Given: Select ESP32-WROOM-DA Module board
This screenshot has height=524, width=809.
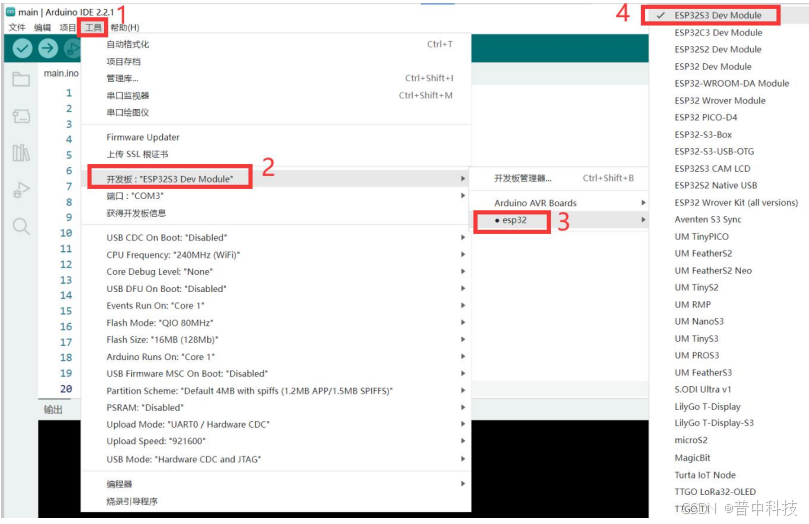Looking at the screenshot, I should click(x=729, y=84).
